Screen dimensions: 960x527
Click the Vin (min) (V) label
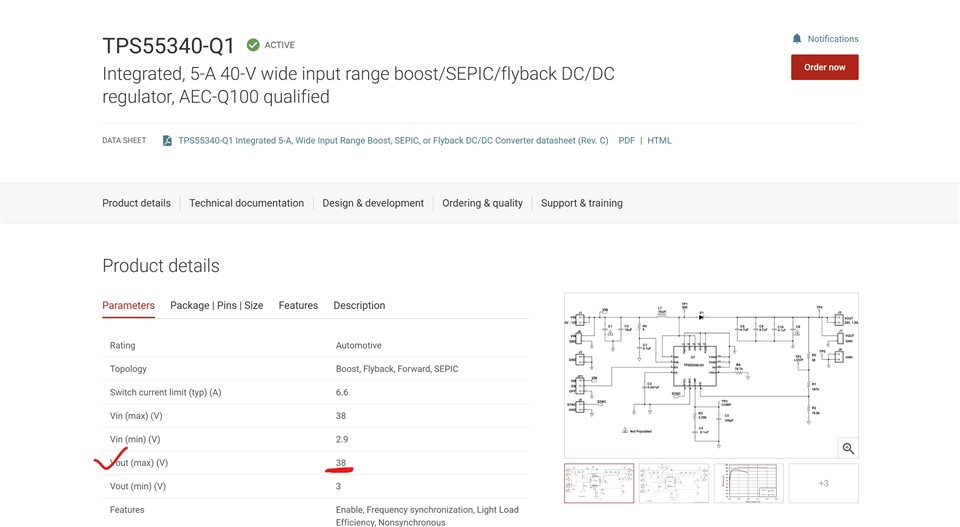tap(135, 439)
